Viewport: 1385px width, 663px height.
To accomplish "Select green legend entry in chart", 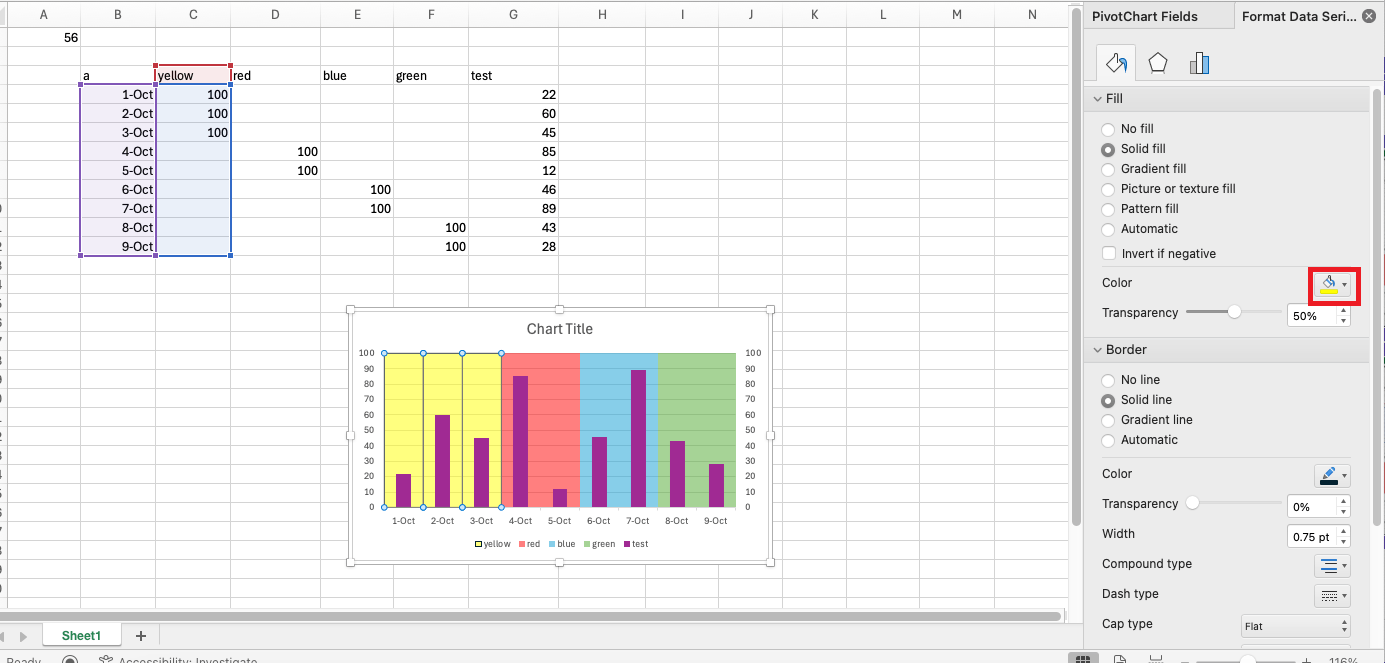I will tap(598, 544).
